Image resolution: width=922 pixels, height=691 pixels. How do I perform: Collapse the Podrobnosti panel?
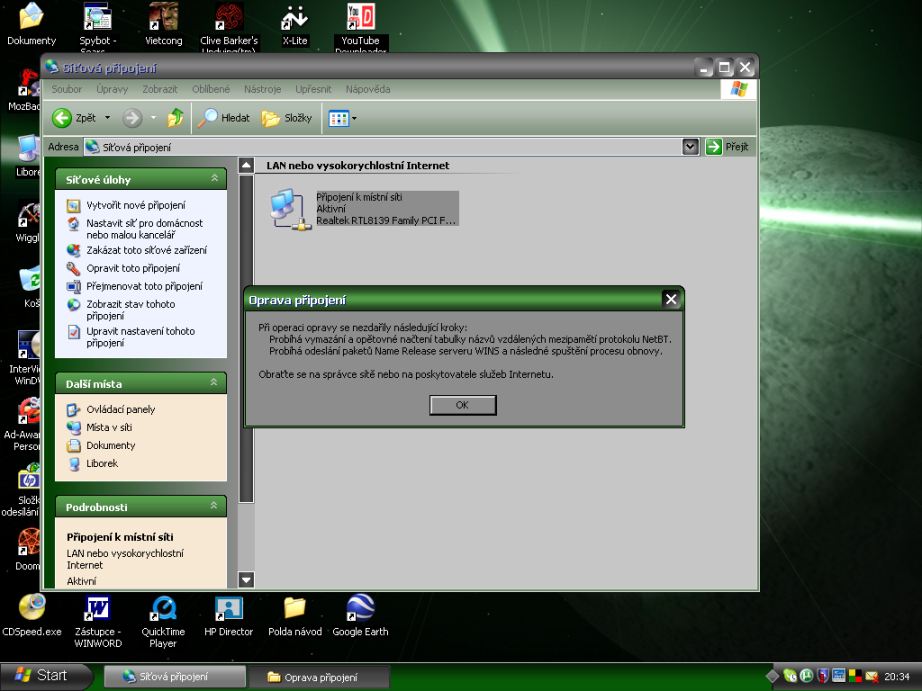point(213,507)
